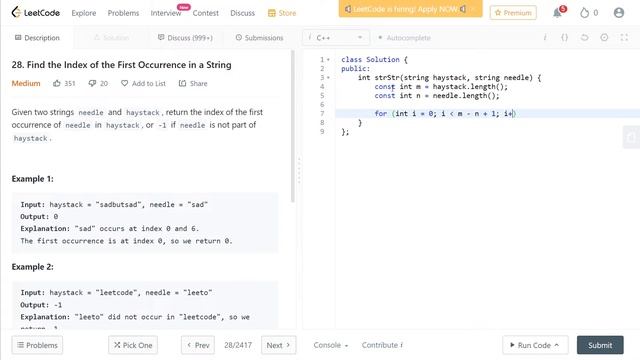Viewport: 640px width, 360px height.
Task: Like the problem with thumbs up
Action: (57, 83)
